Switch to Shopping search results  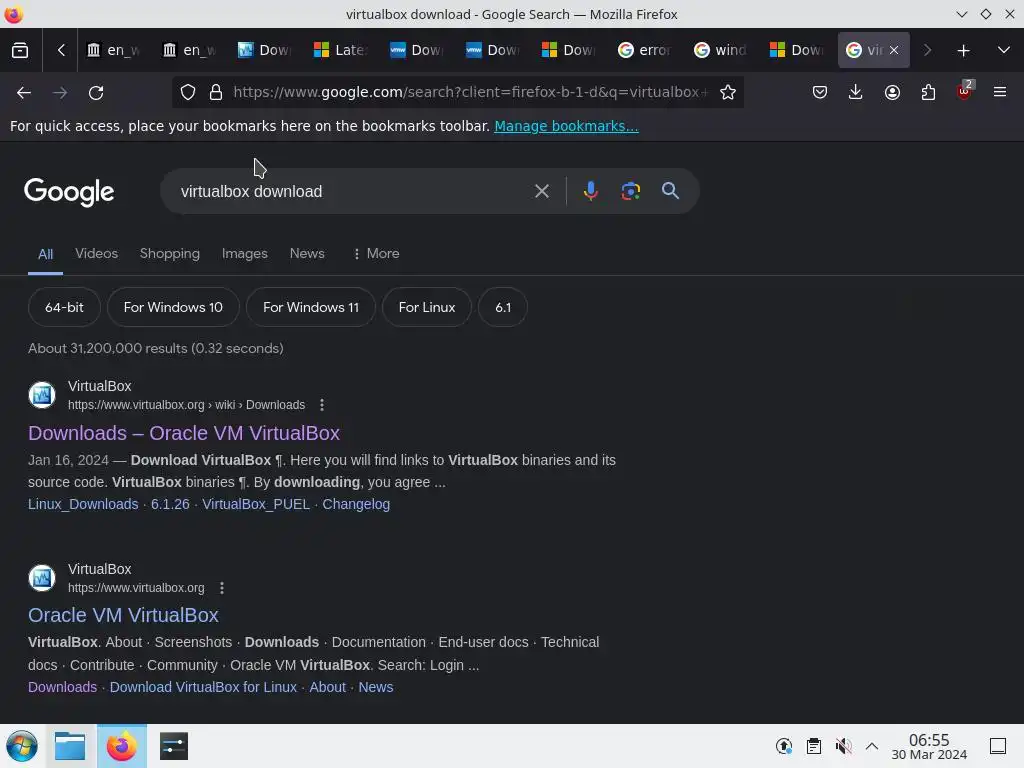(x=170, y=253)
